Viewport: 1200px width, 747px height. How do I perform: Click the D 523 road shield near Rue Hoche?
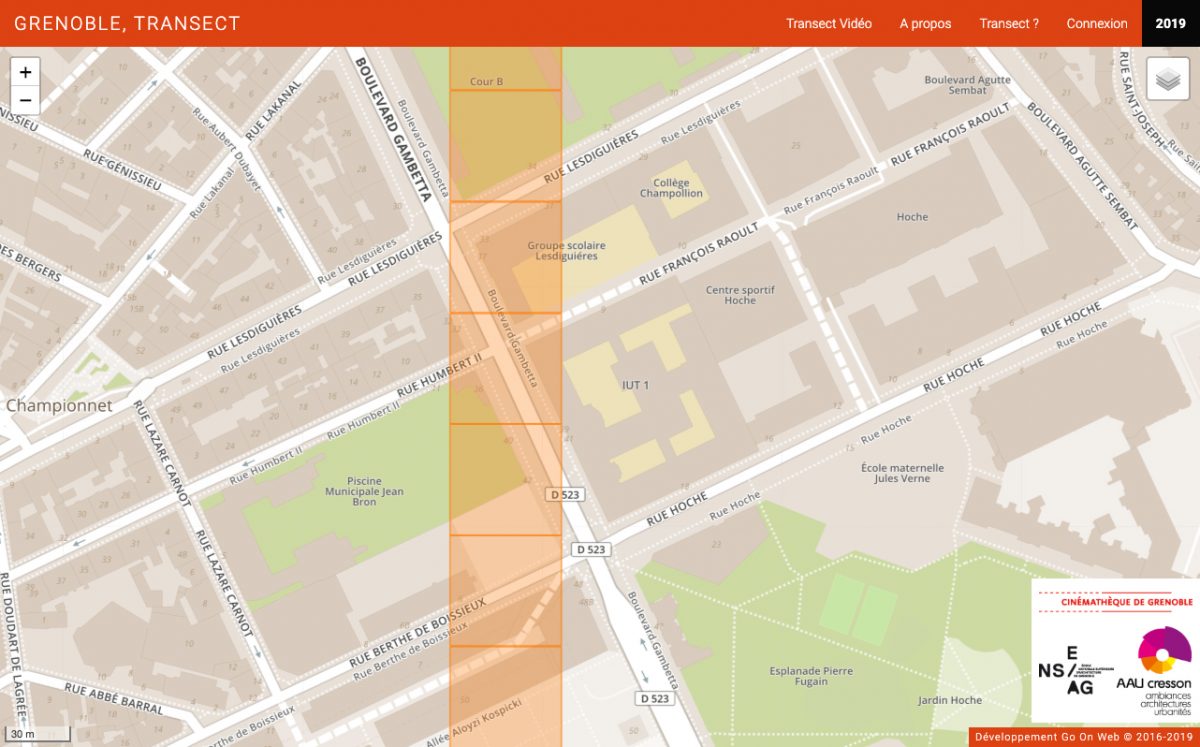click(x=591, y=549)
